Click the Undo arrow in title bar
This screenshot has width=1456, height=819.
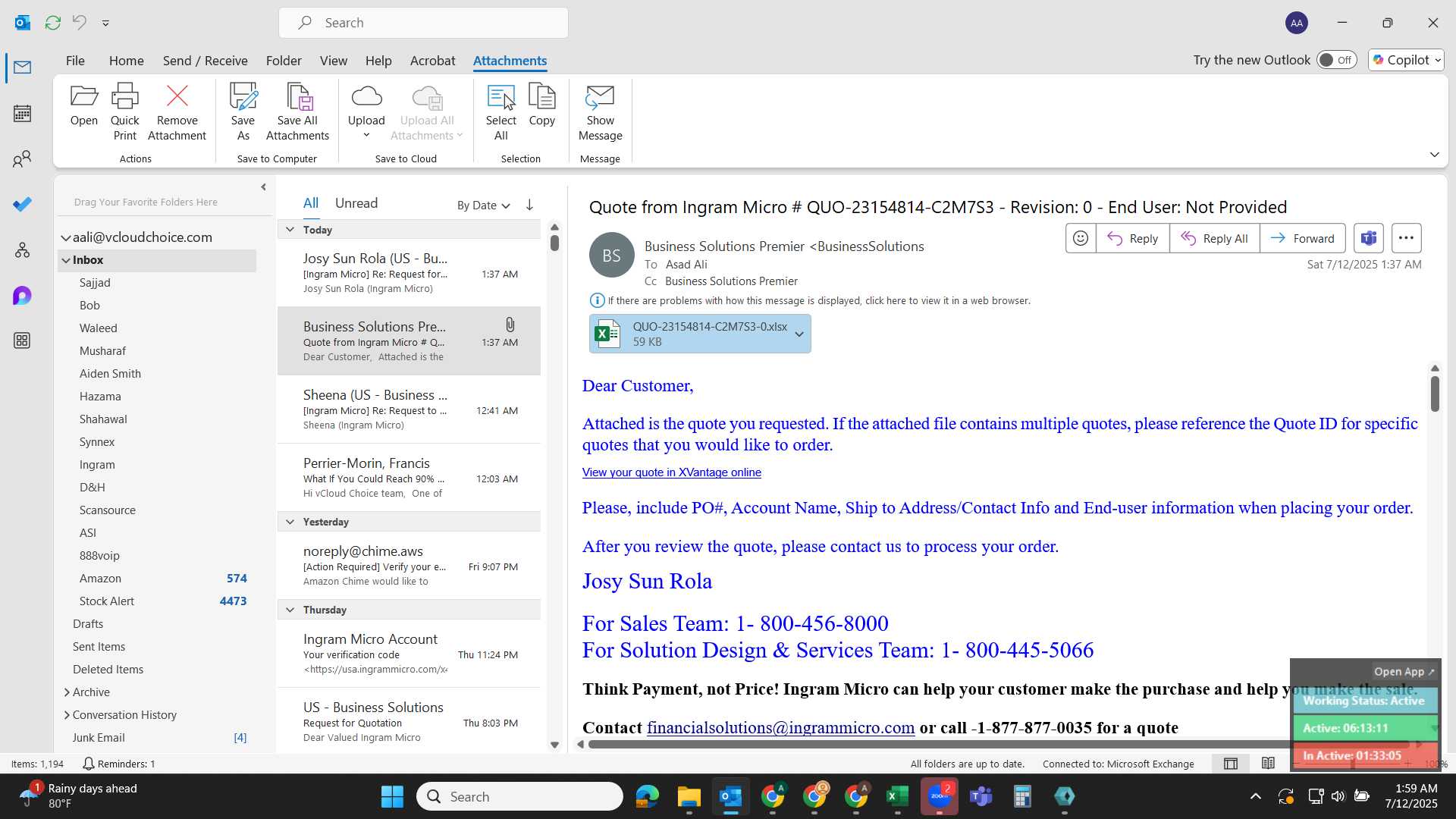pyautogui.click(x=79, y=23)
